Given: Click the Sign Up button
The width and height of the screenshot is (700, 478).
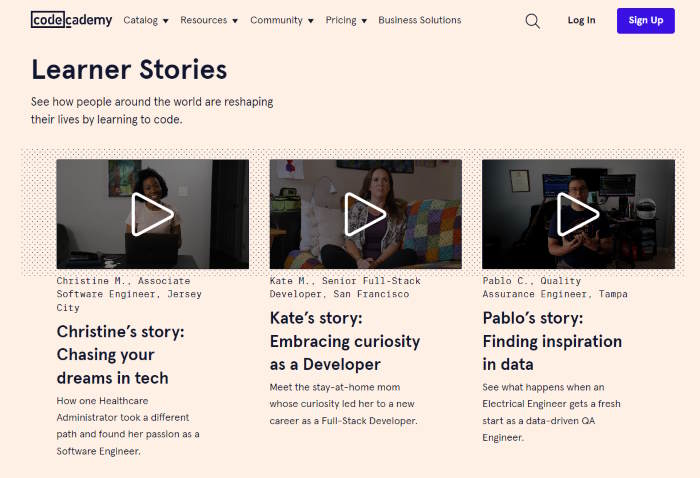Looking at the screenshot, I should (x=646, y=21).
